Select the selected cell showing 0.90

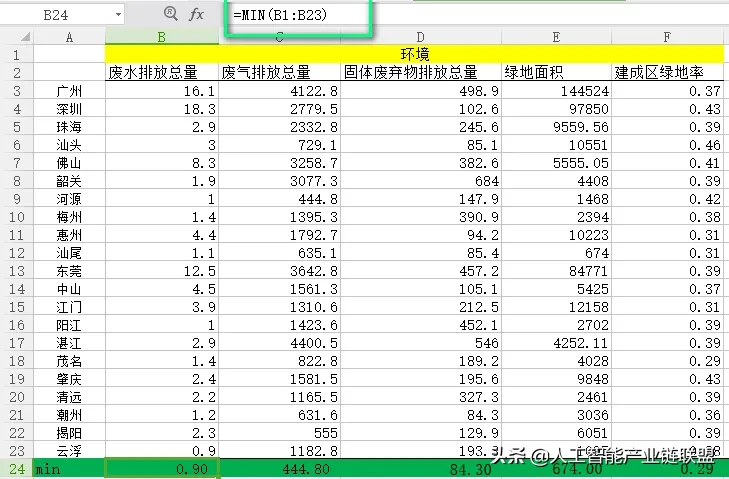point(161,468)
